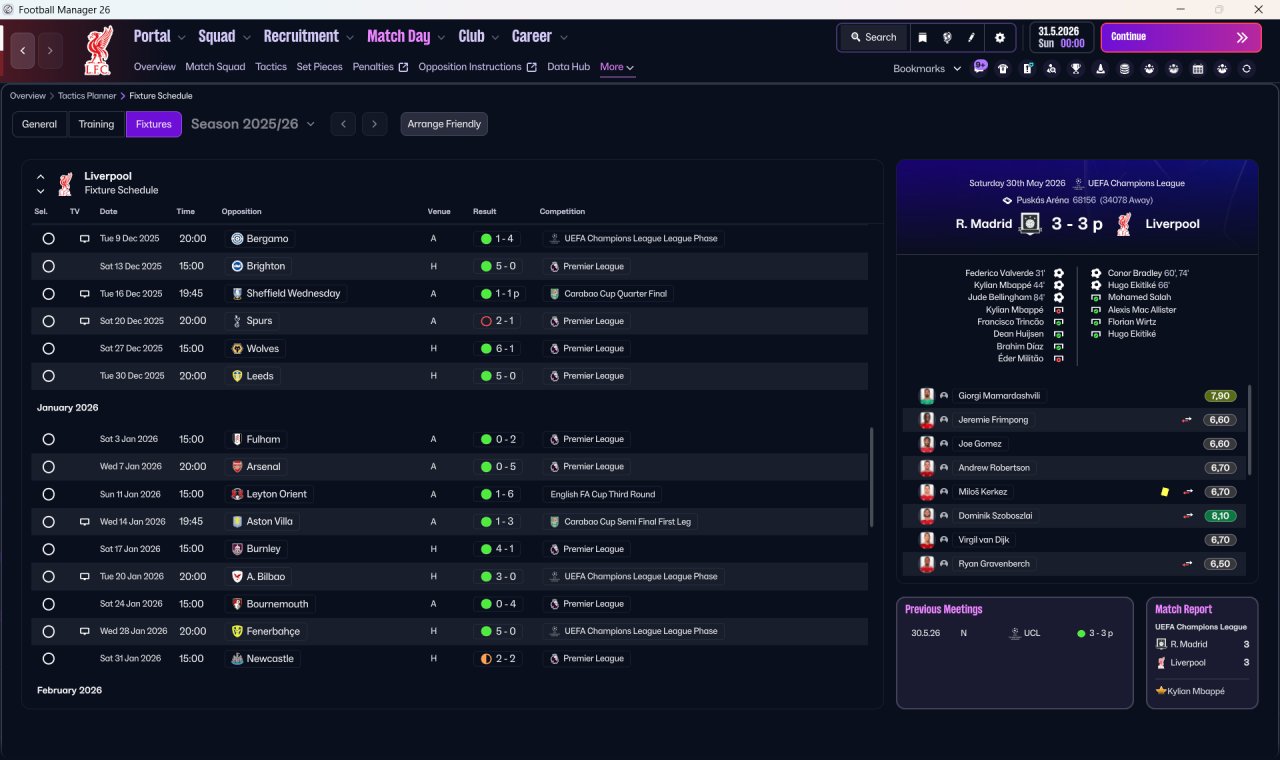Switch to the Training tab
This screenshot has height=760, width=1280.
click(97, 124)
